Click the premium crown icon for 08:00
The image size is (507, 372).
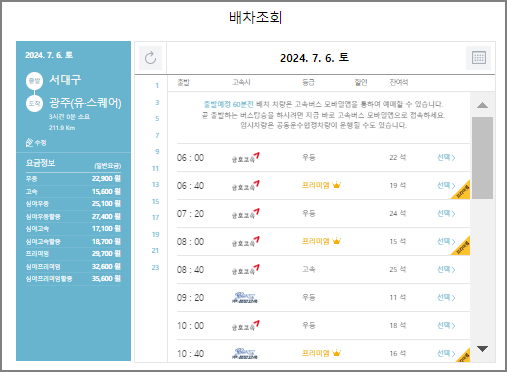(x=336, y=241)
